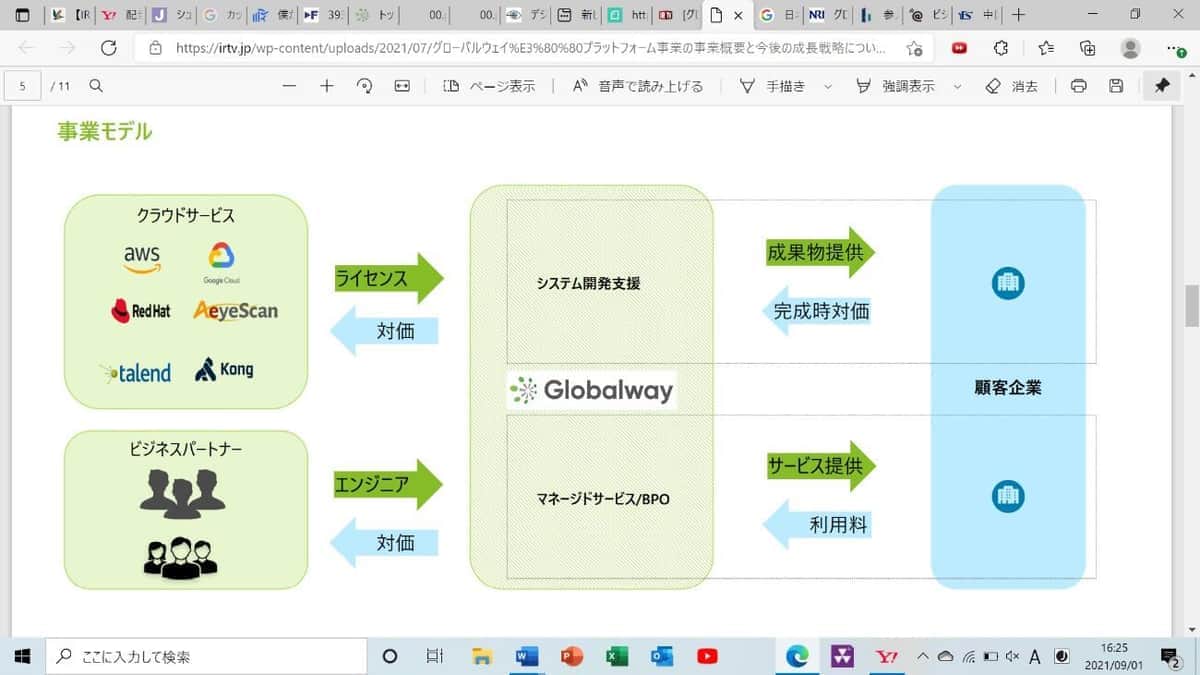This screenshot has height=675, width=1200.
Task: Rotate the PDF page
Action: coord(365,86)
